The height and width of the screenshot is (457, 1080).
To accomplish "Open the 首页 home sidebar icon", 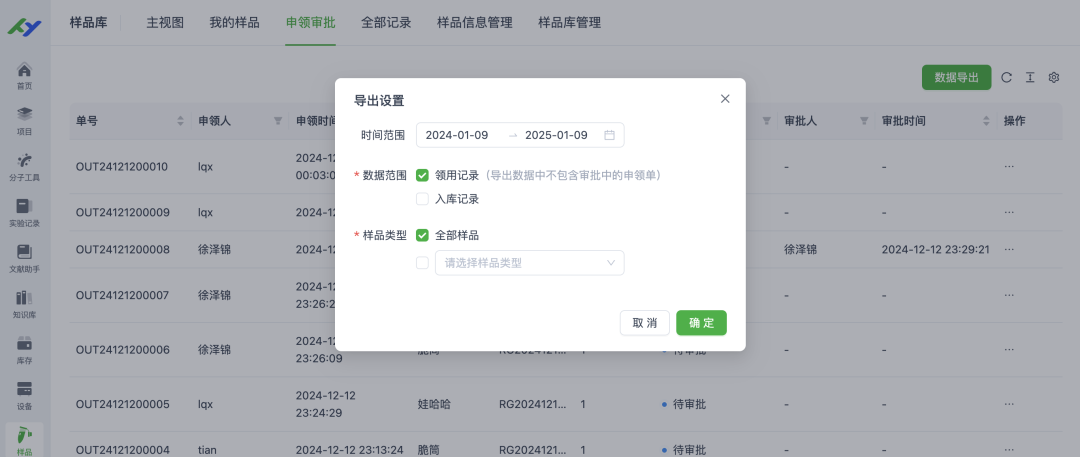I will tap(24, 76).
